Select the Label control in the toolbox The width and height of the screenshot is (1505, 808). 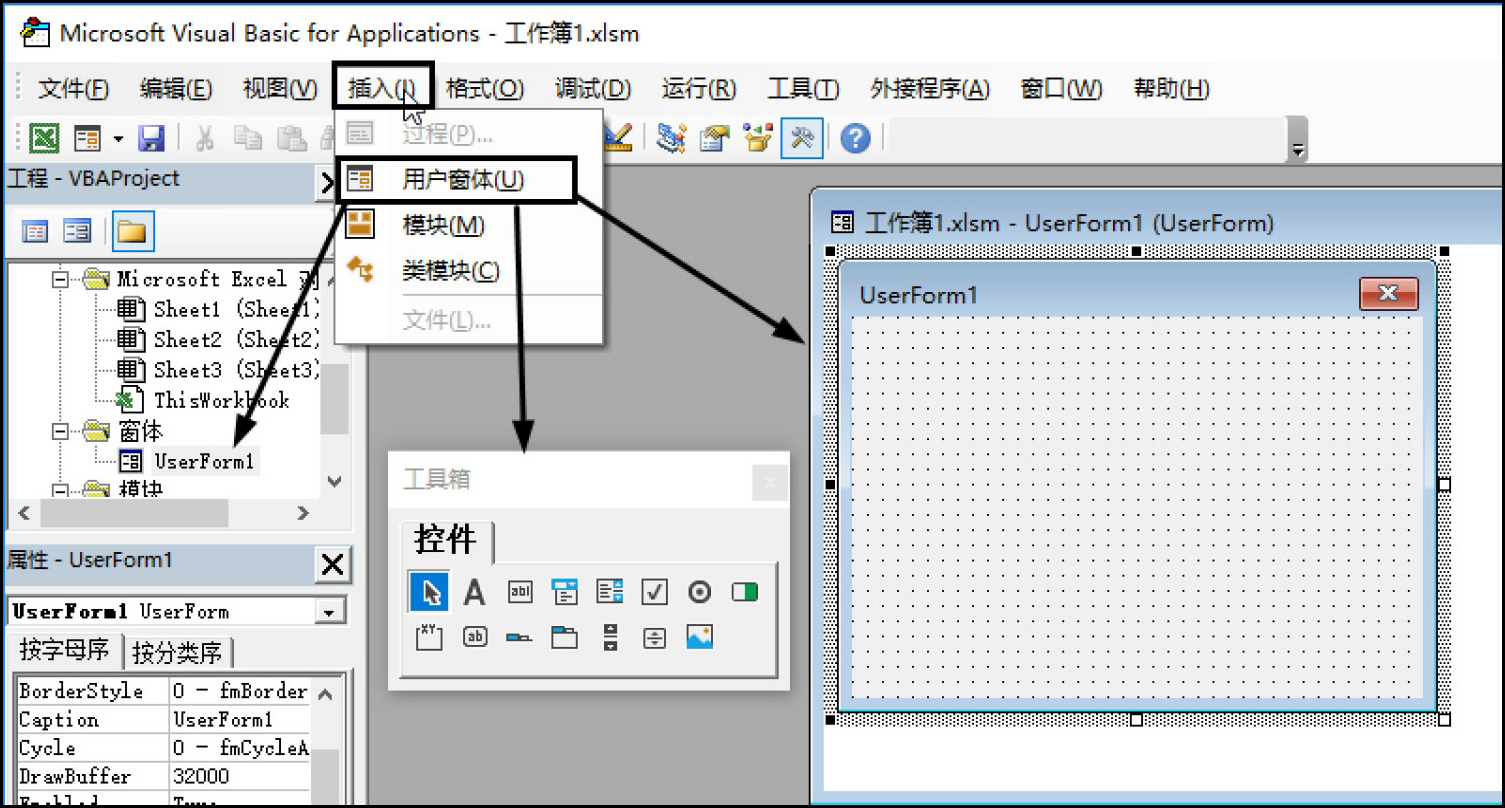474,592
